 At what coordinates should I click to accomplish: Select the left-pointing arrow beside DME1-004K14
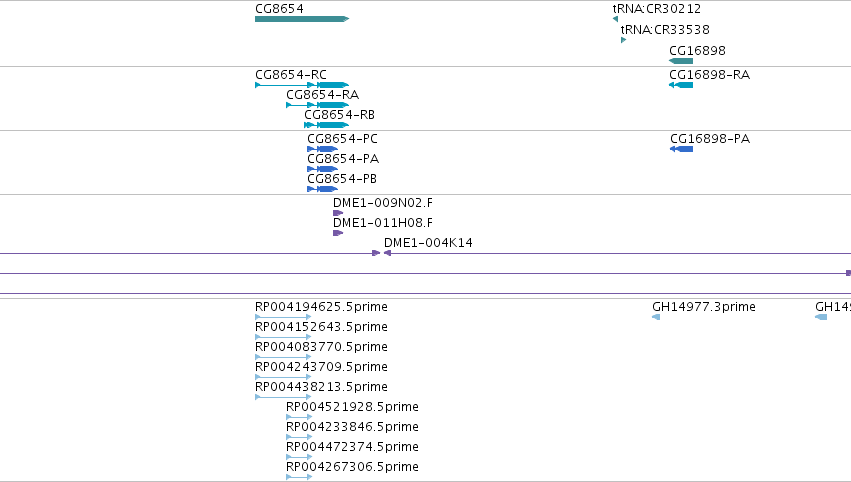point(388,253)
